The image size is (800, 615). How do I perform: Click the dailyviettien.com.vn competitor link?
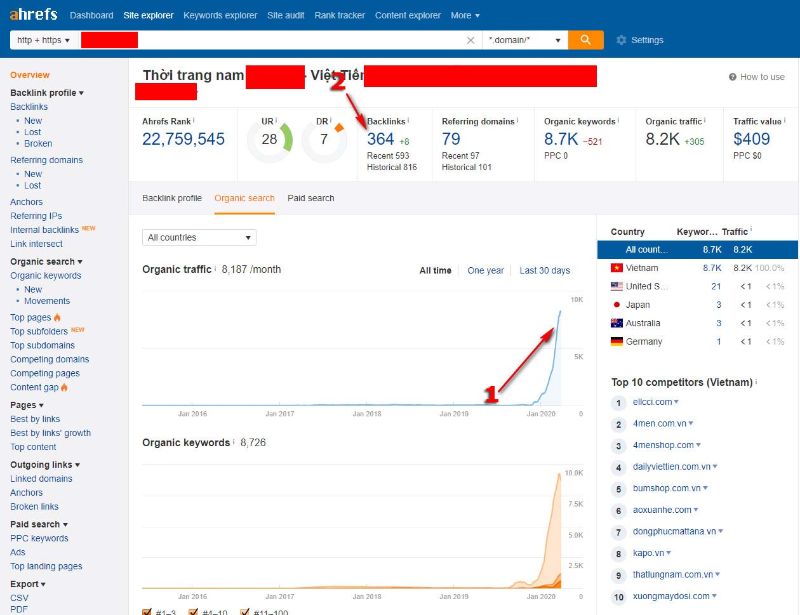coord(671,466)
